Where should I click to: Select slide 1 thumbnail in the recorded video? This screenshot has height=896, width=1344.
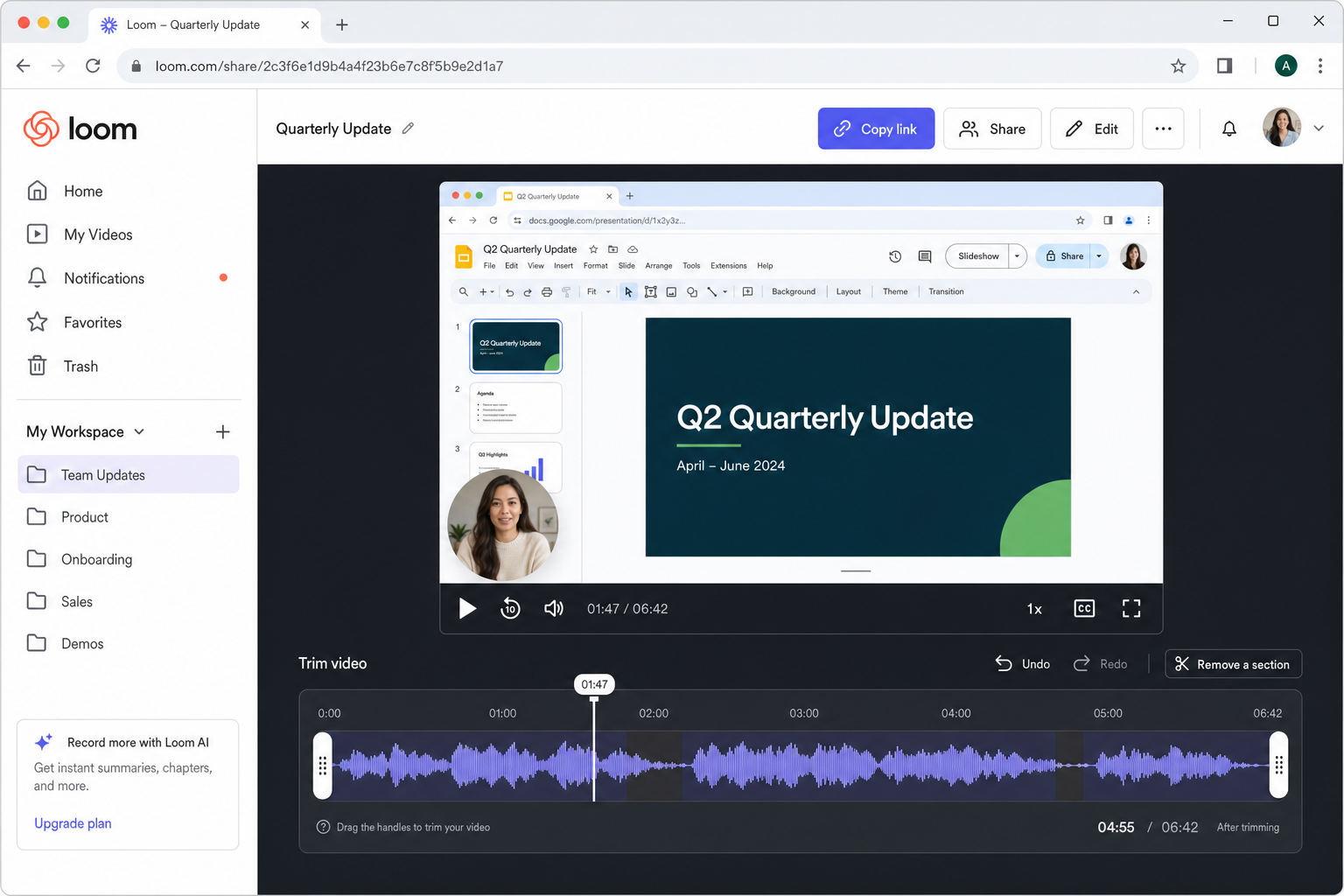tap(515, 346)
